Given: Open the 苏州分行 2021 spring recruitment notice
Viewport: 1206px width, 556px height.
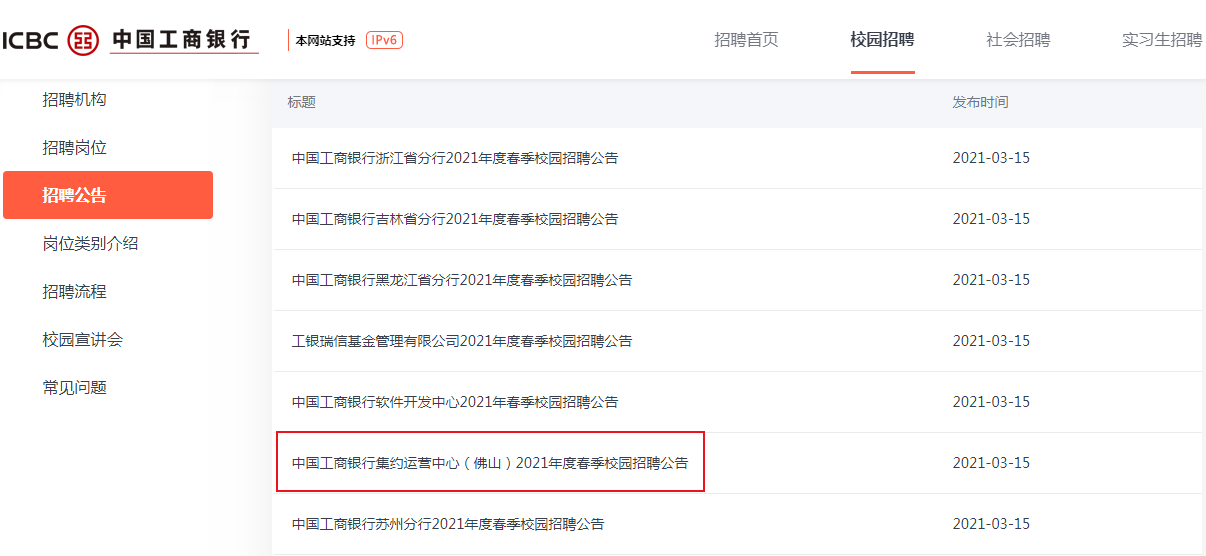Looking at the screenshot, I should click(448, 524).
